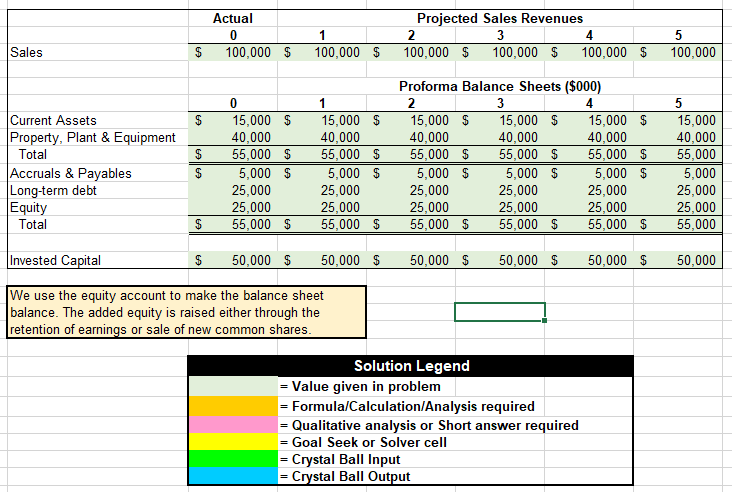Select year 3 Invested Capital value 50,000

point(518,260)
